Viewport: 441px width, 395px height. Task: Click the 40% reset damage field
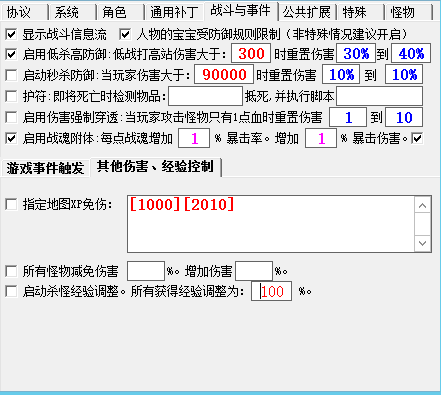pos(411,53)
